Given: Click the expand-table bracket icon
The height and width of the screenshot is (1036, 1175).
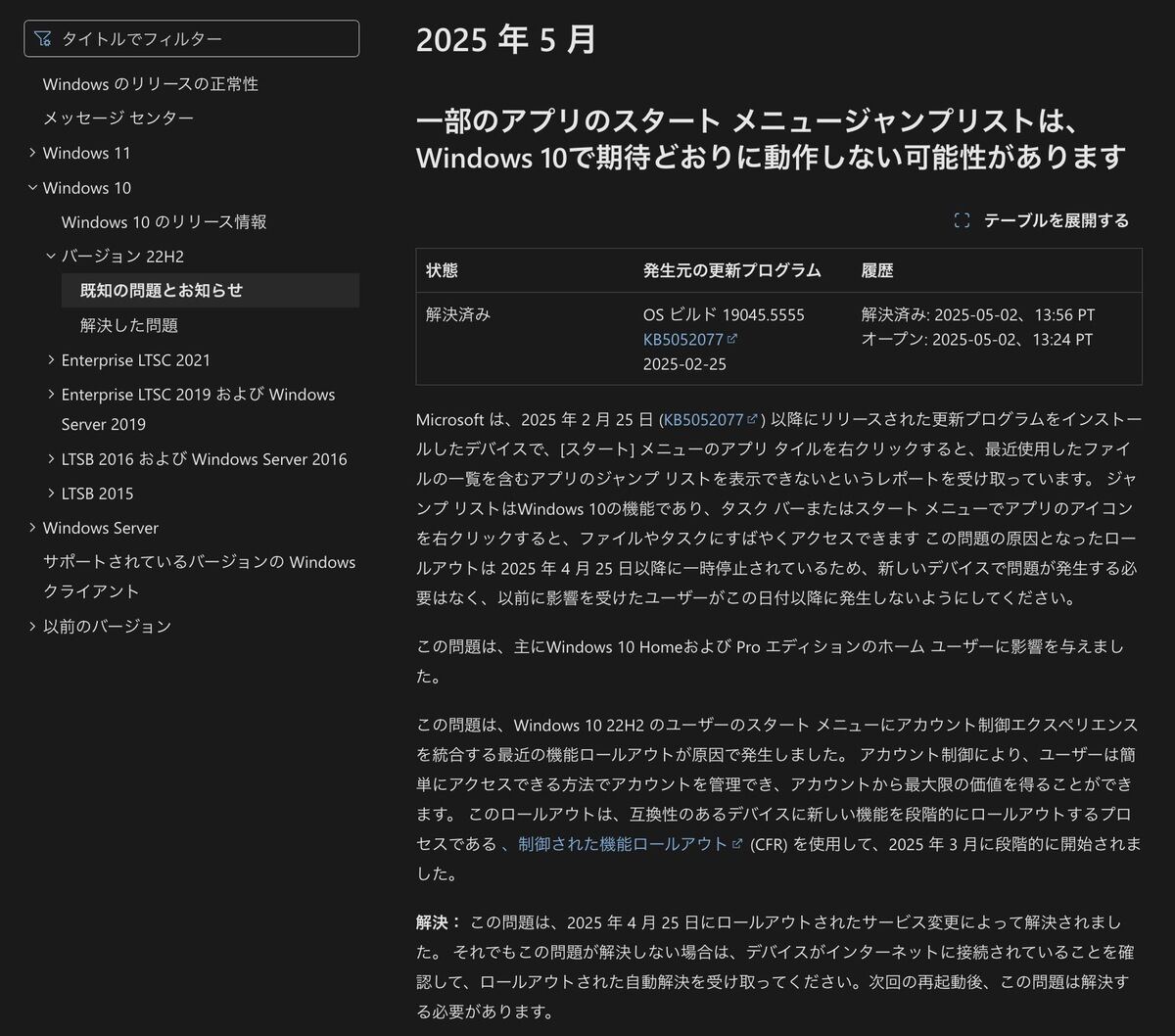Looking at the screenshot, I should click(x=962, y=220).
